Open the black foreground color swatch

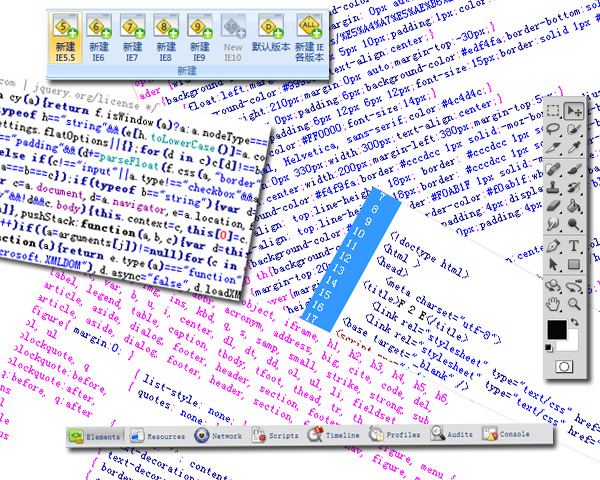[x=555, y=328]
